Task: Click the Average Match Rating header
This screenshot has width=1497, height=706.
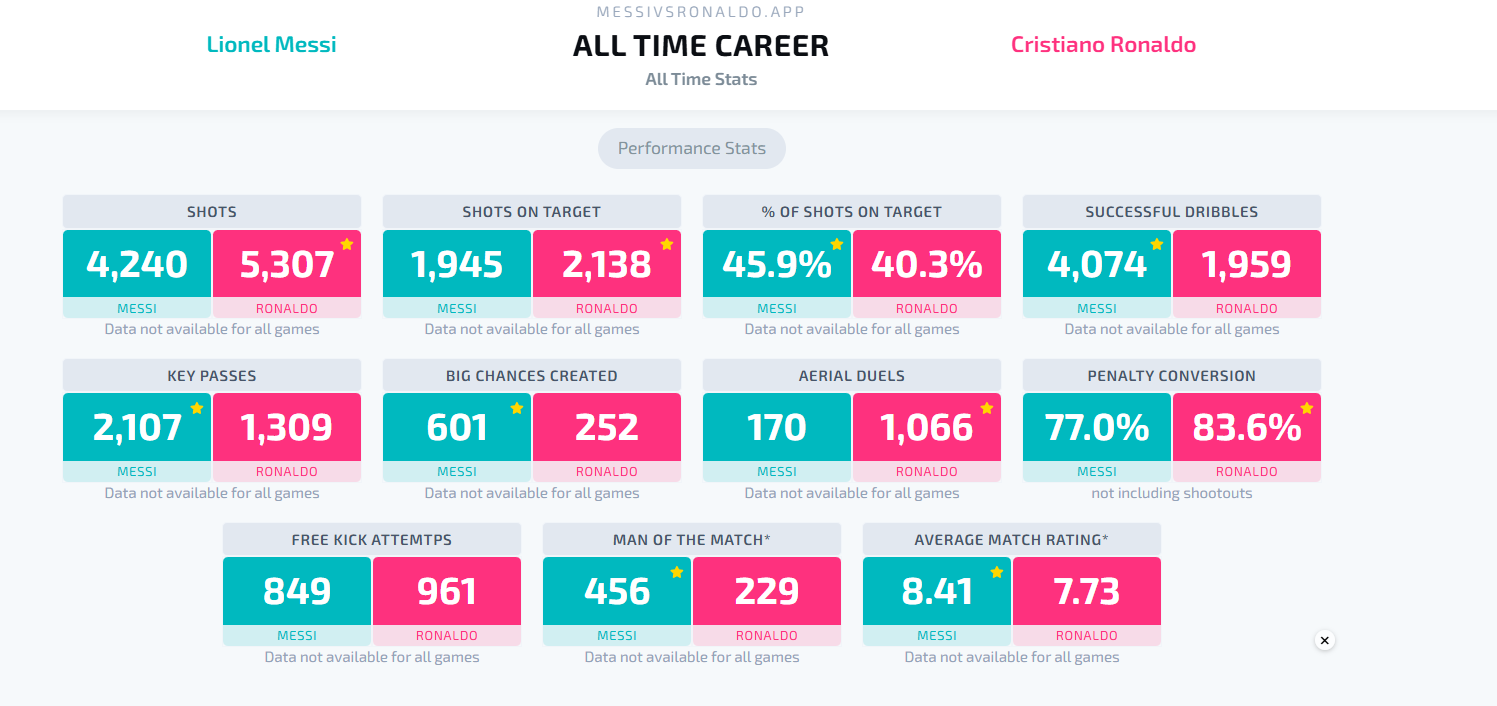Action: click(x=1012, y=540)
